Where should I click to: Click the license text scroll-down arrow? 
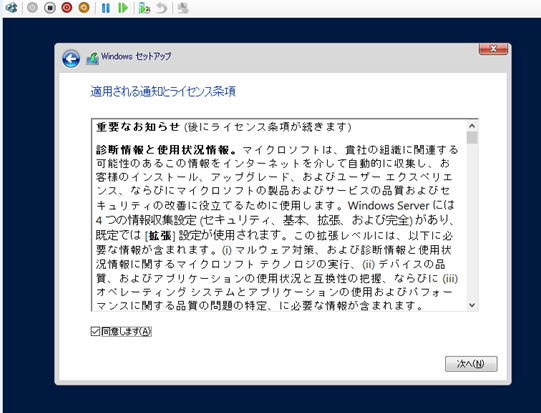[472, 305]
